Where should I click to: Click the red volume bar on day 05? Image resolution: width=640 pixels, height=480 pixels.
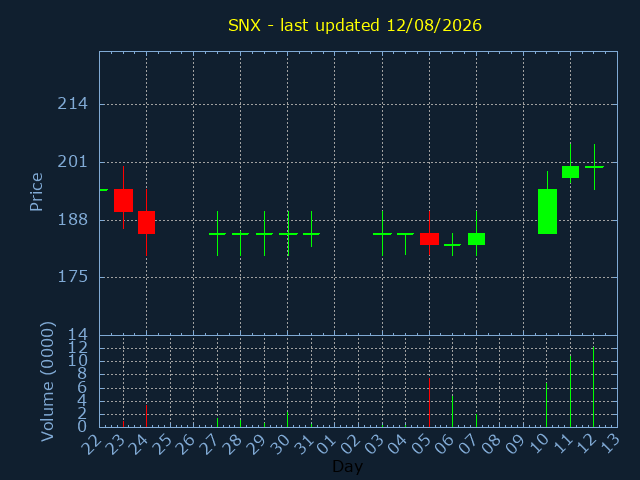429,403
